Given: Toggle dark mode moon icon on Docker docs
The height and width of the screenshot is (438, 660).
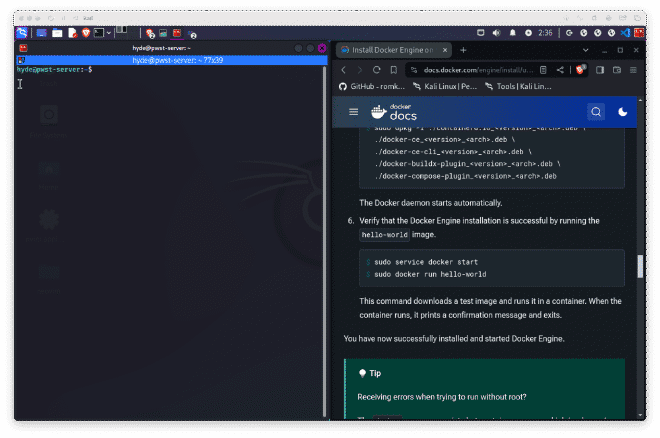Looking at the screenshot, I should click(623, 112).
